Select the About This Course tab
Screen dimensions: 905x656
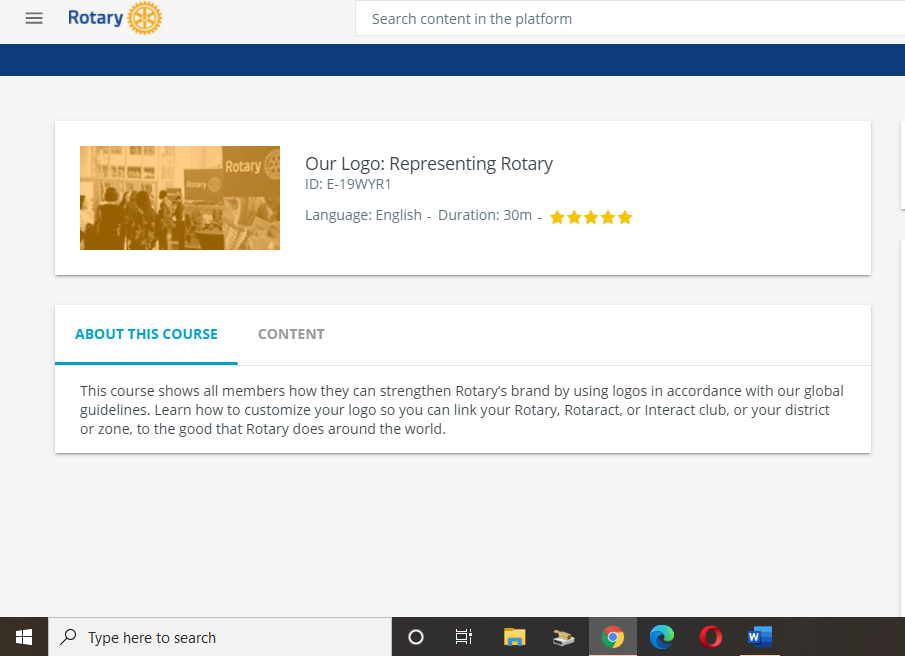coord(146,334)
